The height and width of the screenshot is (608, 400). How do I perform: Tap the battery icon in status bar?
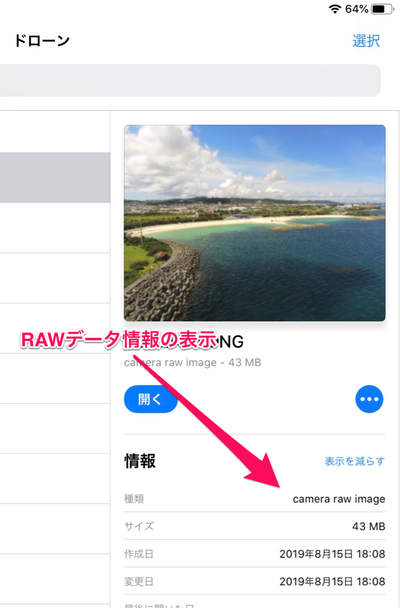(382, 9)
